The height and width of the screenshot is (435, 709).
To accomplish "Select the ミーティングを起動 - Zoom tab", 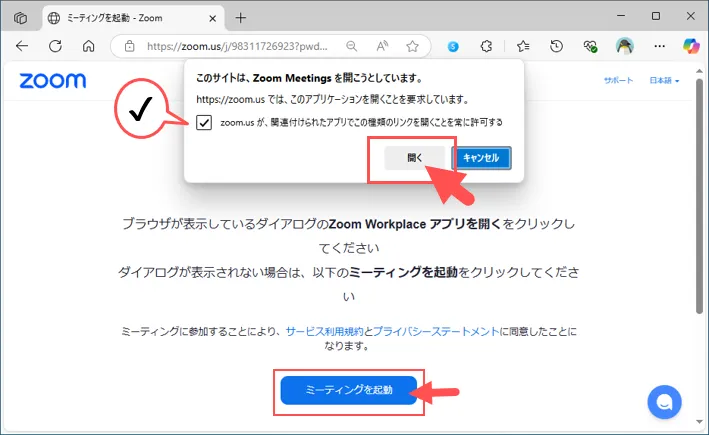I will coord(134,18).
